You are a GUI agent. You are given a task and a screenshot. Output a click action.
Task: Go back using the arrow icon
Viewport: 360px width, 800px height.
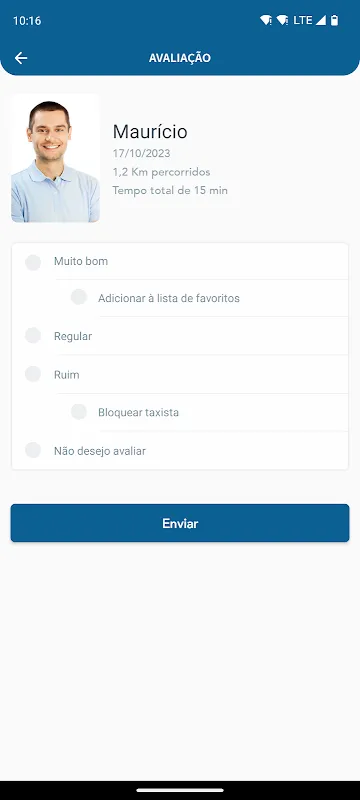coord(21,58)
